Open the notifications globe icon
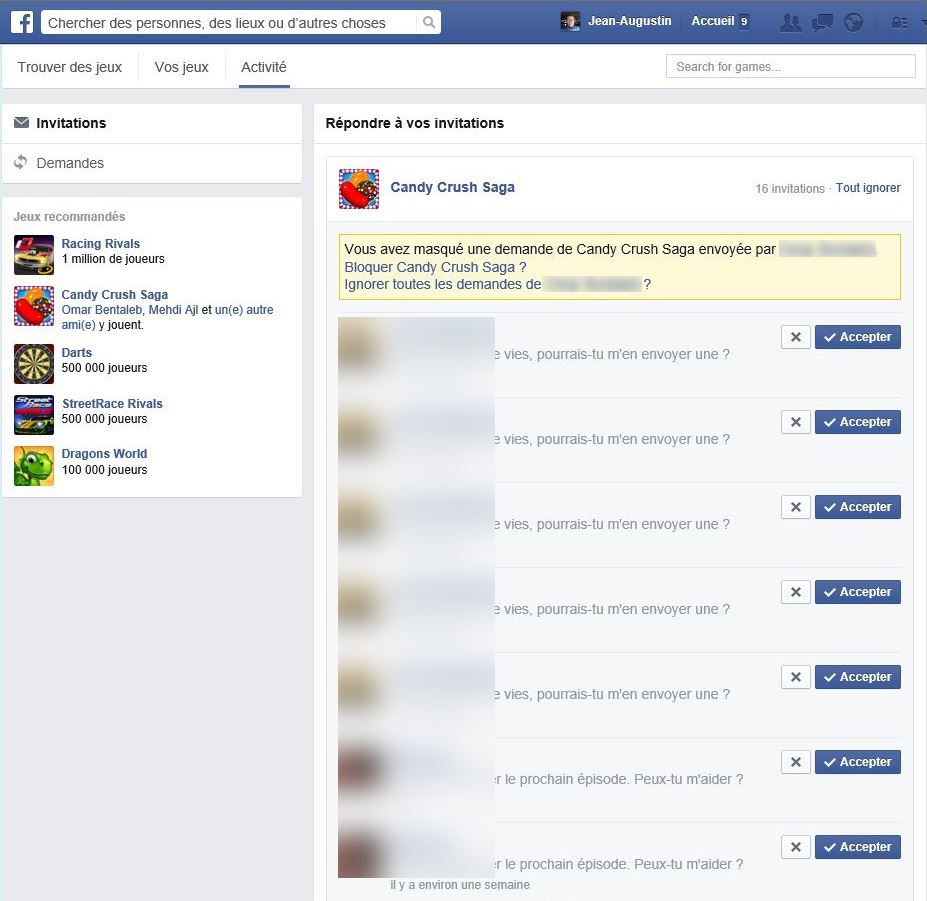This screenshot has height=901, width=927. point(853,22)
